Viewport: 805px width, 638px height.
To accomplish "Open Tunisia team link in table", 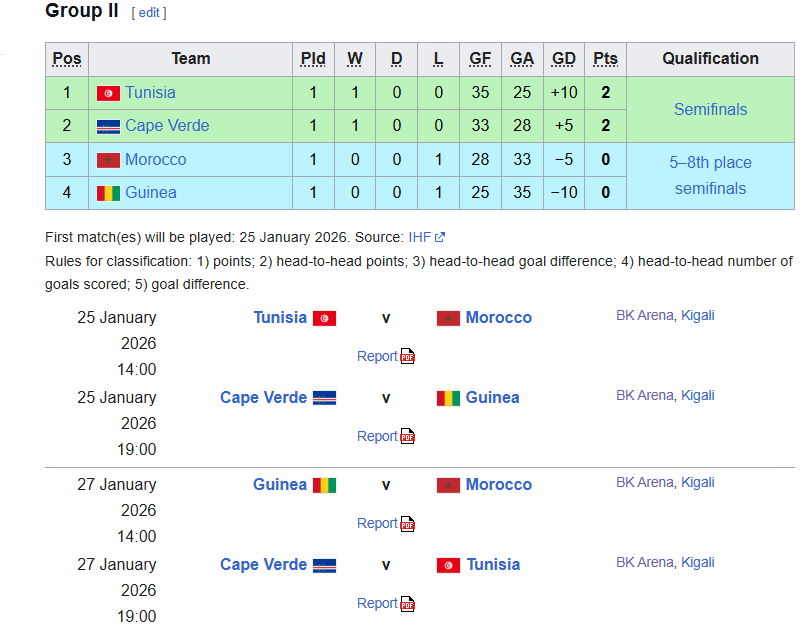I will point(150,92).
